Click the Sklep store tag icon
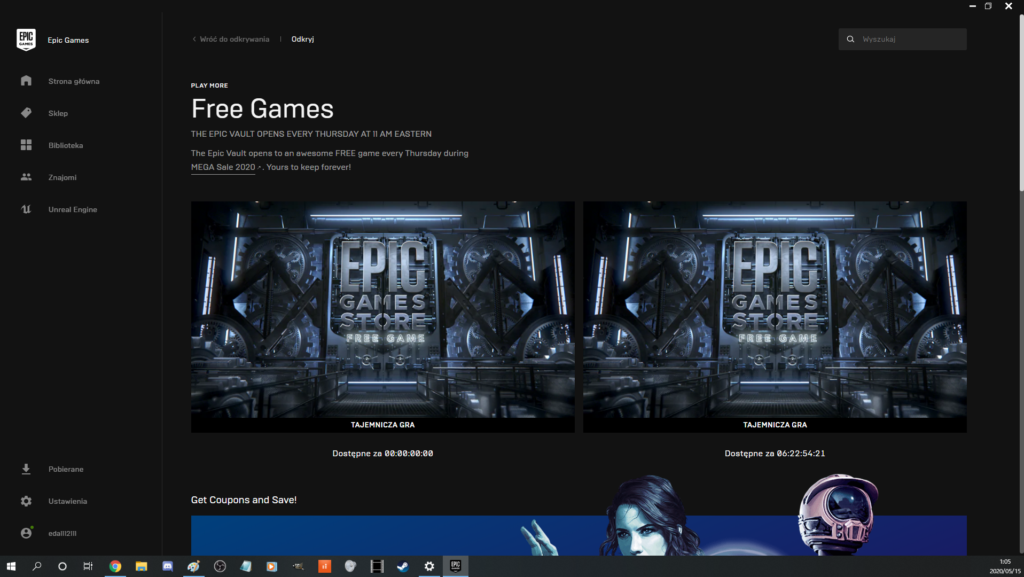1024x577 pixels. 26,113
